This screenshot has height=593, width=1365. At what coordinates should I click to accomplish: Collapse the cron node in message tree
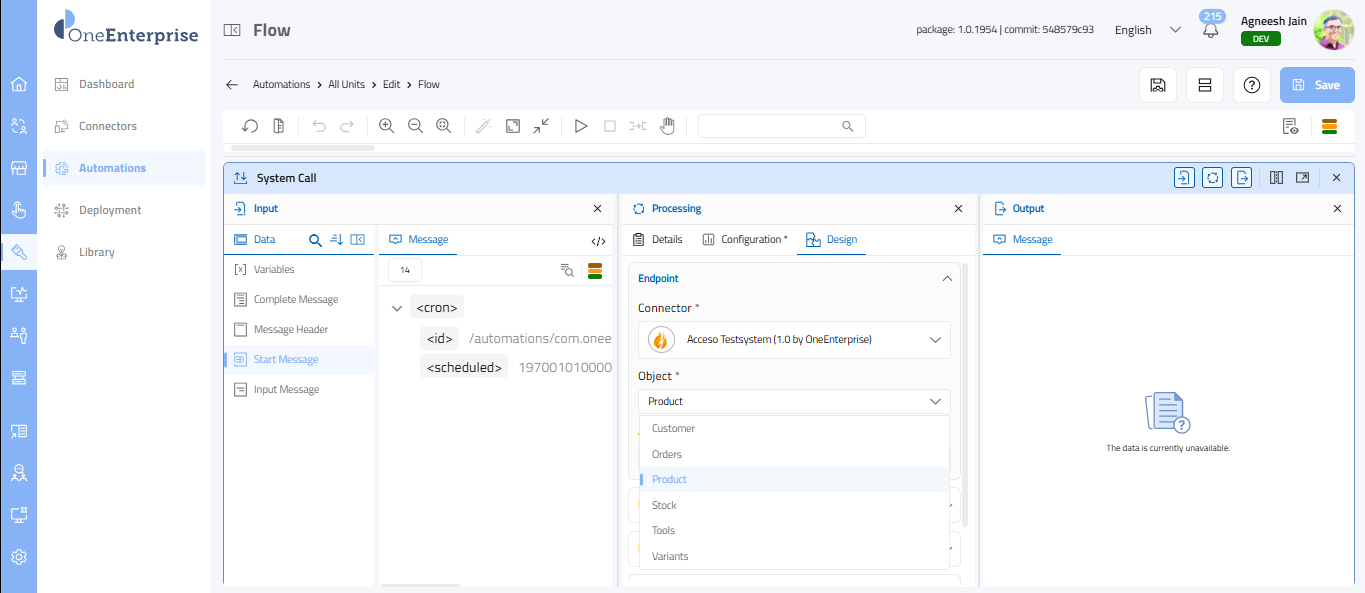pos(397,308)
